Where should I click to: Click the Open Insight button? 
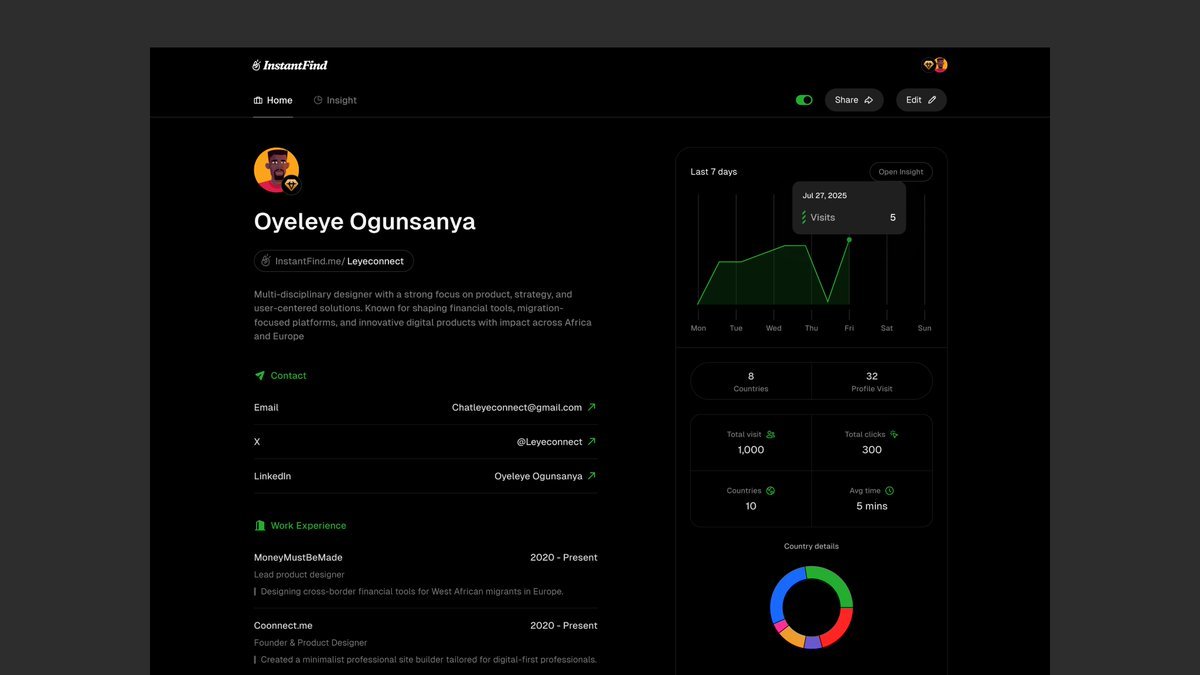[901, 172]
